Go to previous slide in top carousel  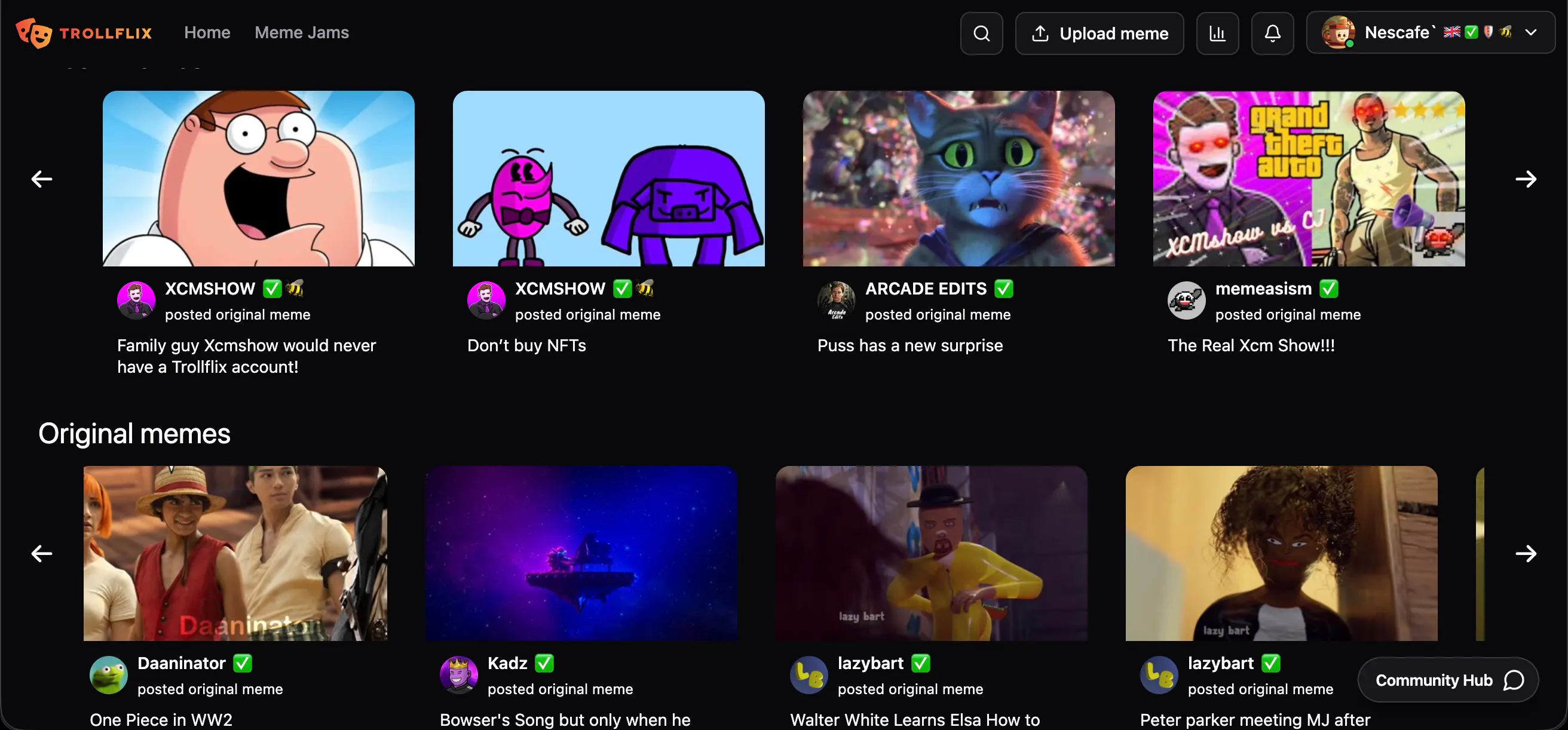tap(41, 179)
